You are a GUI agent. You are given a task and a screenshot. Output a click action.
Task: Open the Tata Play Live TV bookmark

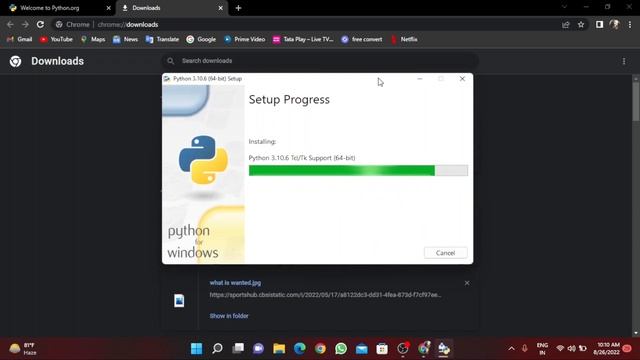coord(303,39)
